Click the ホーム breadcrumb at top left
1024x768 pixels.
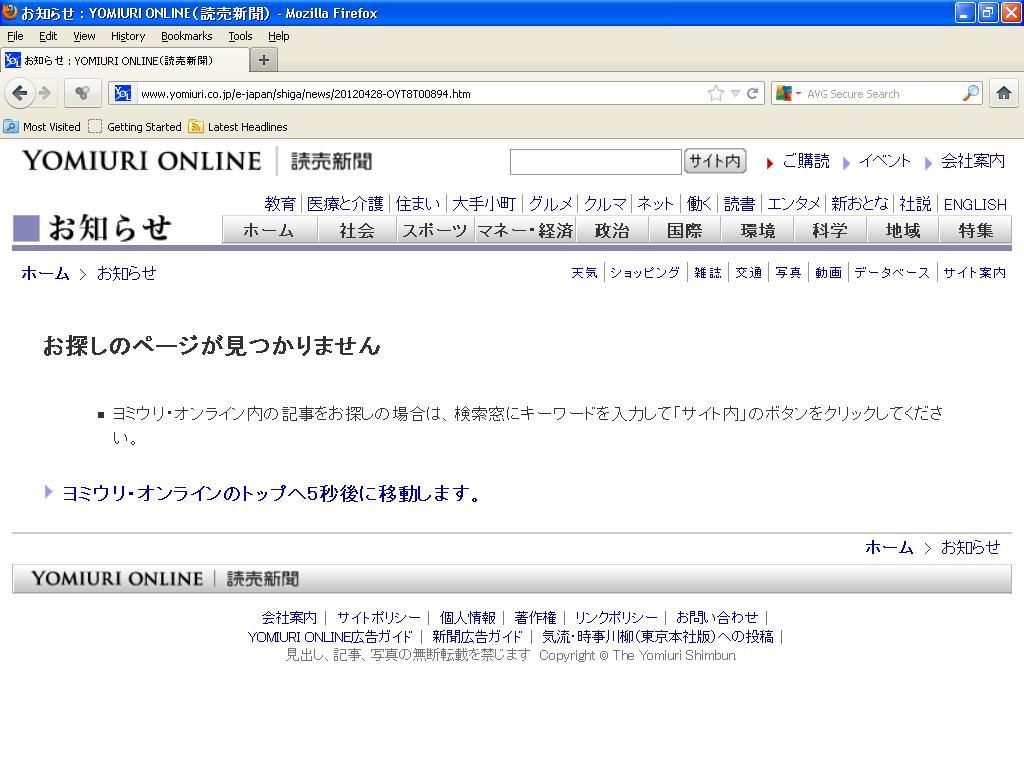(x=45, y=273)
